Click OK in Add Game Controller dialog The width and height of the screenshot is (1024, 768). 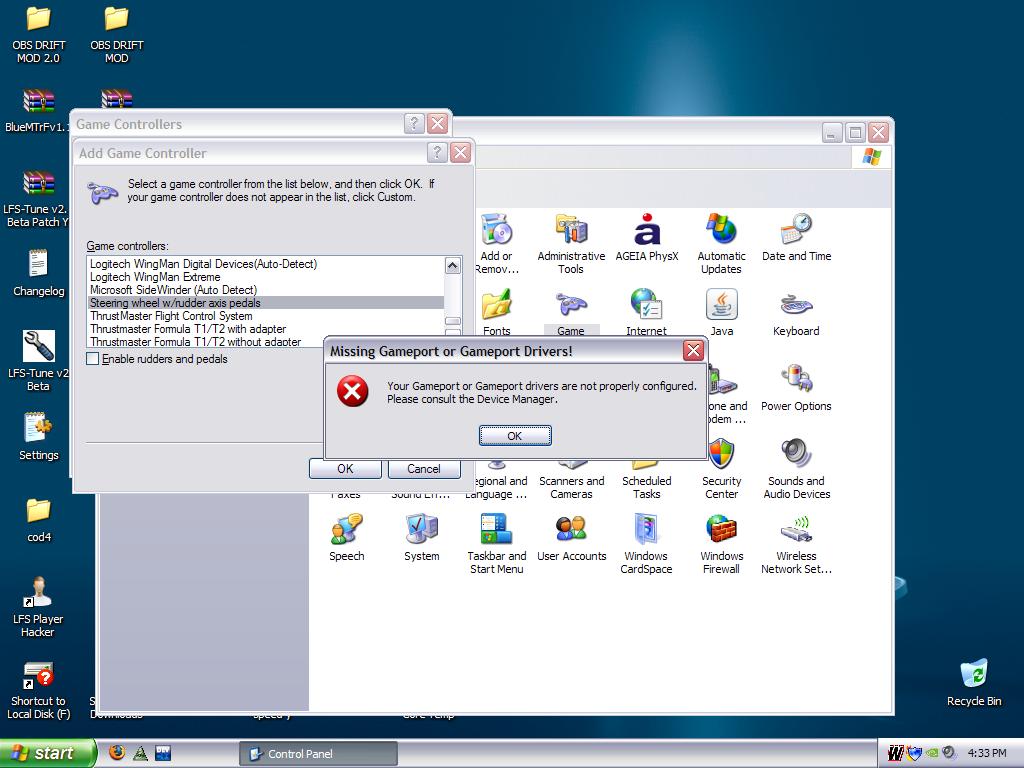pyautogui.click(x=345, y=468)
